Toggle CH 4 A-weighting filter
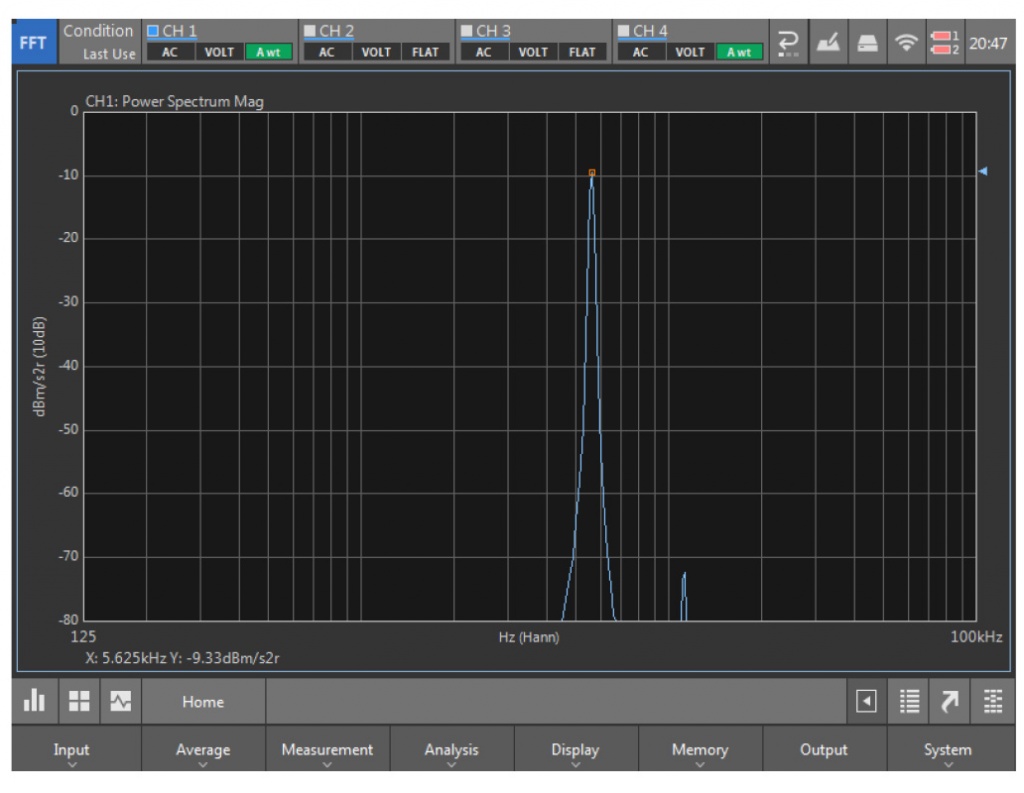Viewport: 1024px width, 793px height. tap(739, 52)
